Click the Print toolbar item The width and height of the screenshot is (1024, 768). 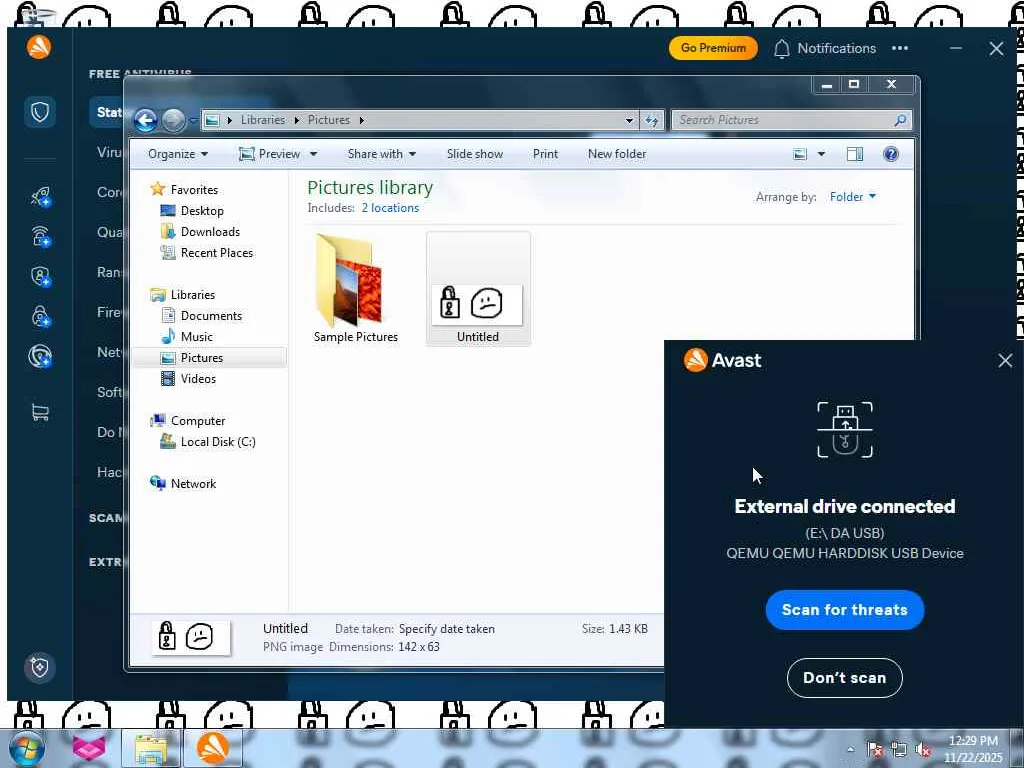pos(545,154)
